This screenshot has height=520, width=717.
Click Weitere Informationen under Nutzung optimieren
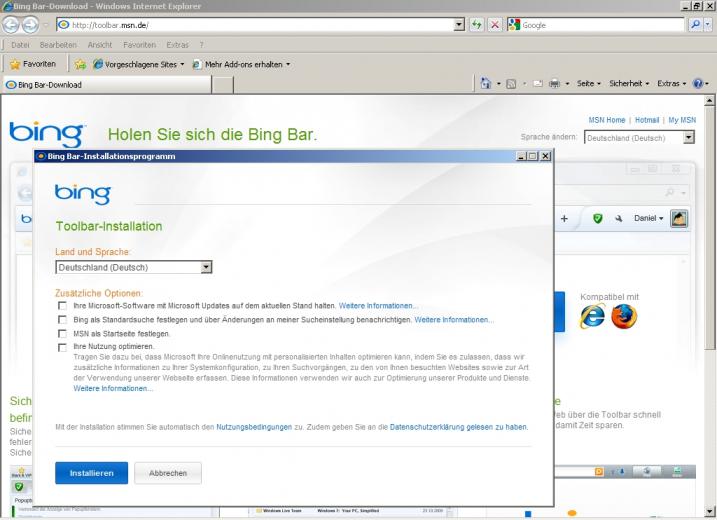tap(112, 388)
